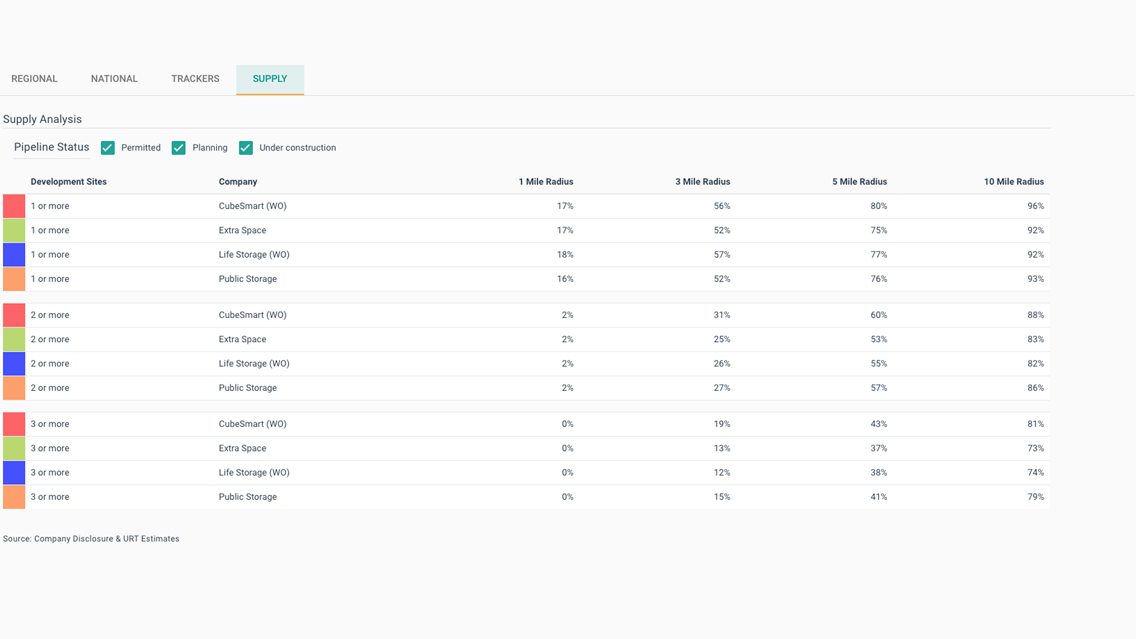The image size is (1136, 639).
Task: Switch to the NATIONAL tab
Action: click(x=114, y=79)
